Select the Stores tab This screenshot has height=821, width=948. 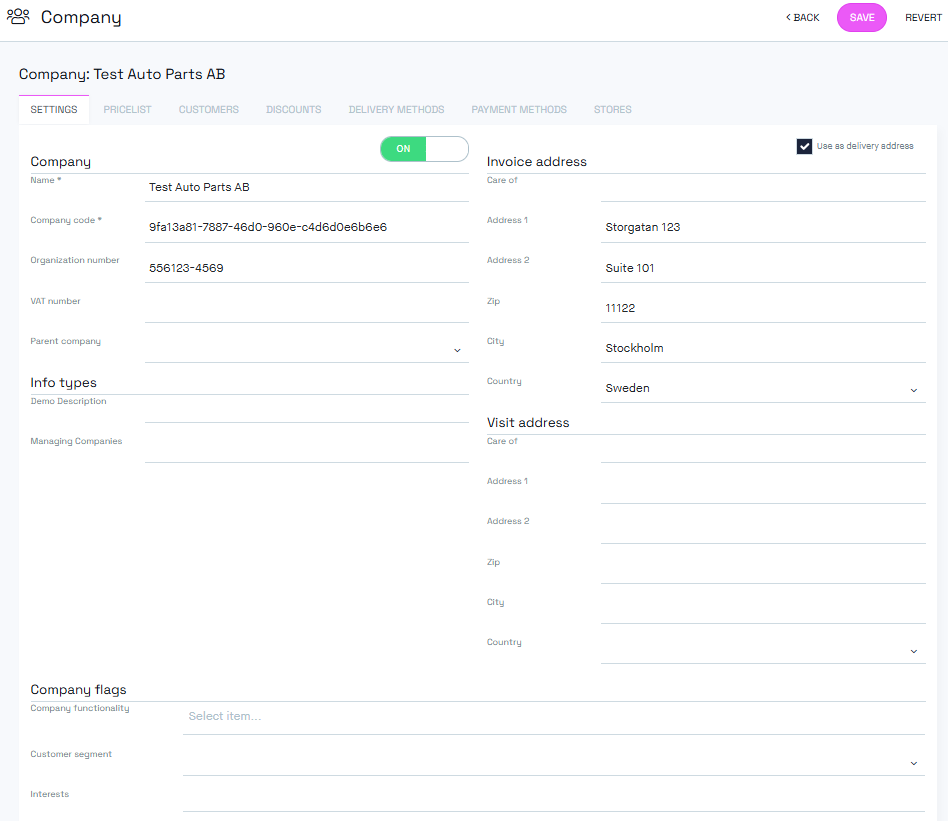[x=612, y=110]
